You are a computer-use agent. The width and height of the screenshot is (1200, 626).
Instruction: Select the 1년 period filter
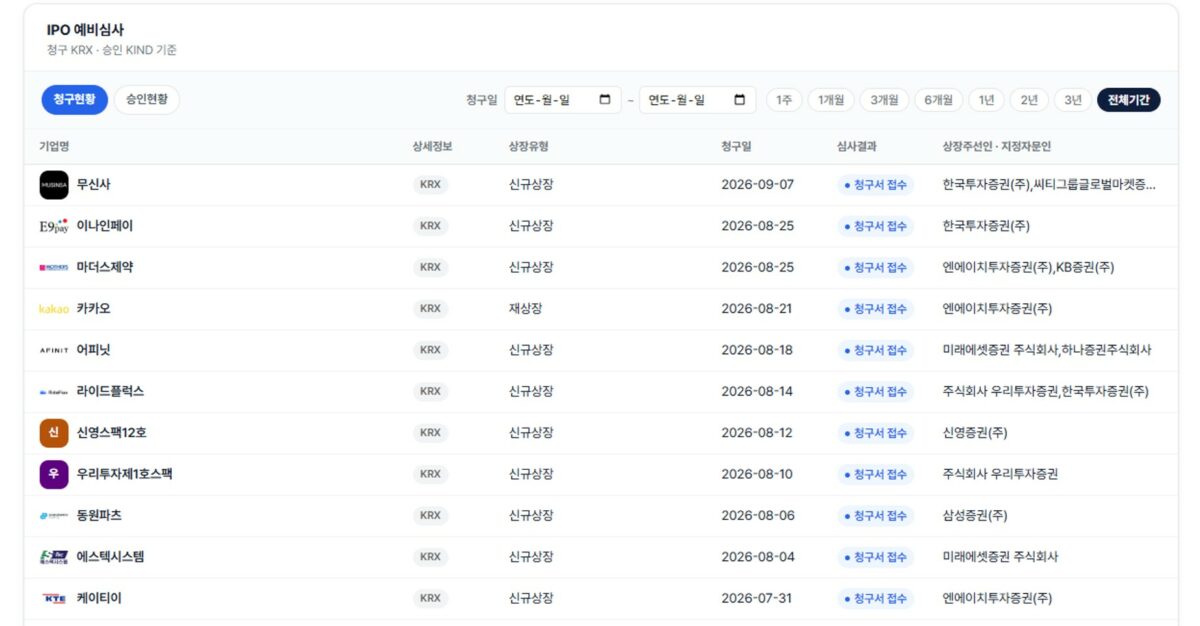[x=986, y=100]
